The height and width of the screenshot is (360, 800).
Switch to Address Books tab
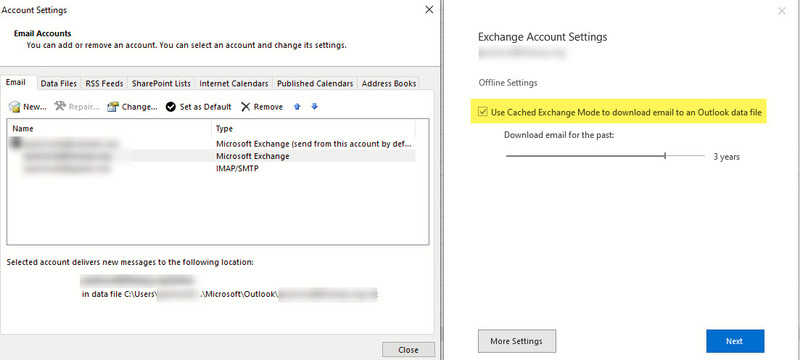coord(389,83)
